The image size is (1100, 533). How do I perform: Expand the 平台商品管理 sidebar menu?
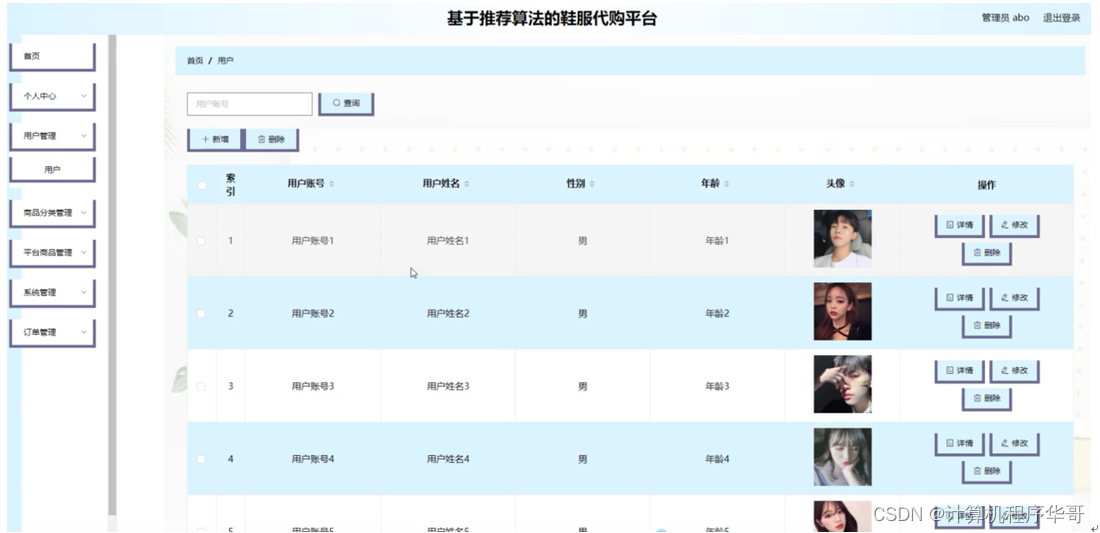coord(52,253)
